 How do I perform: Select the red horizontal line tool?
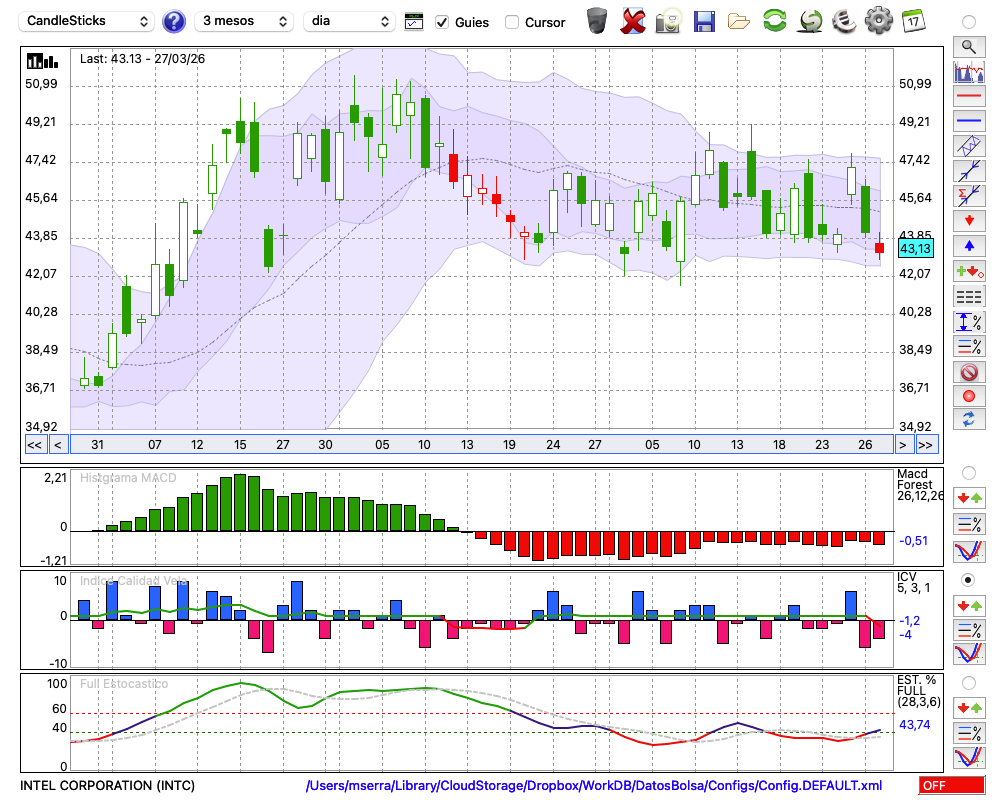968,97
